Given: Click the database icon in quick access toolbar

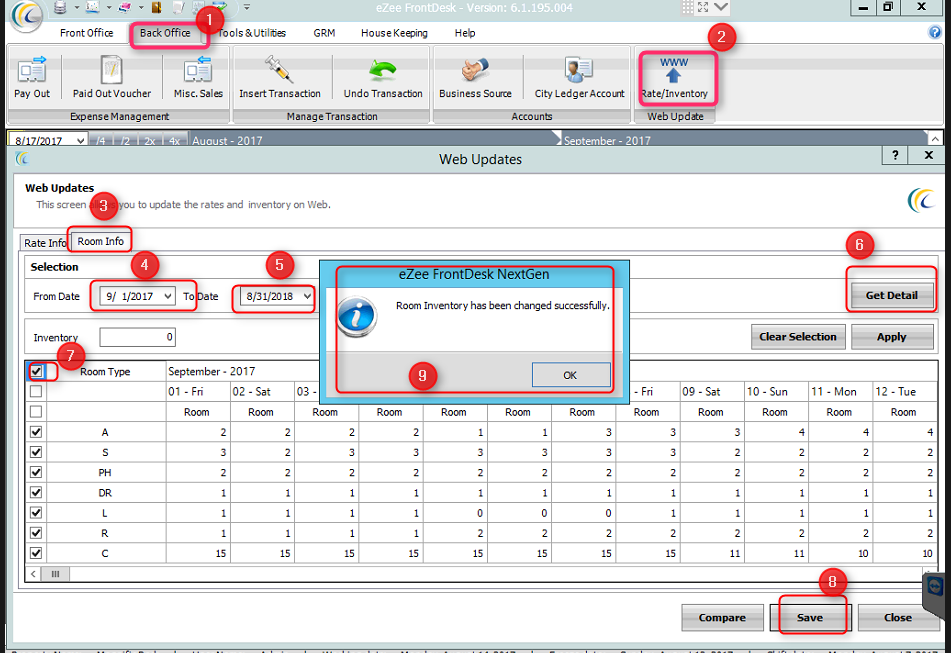Looking at the screenshot, I should [60, 7].
